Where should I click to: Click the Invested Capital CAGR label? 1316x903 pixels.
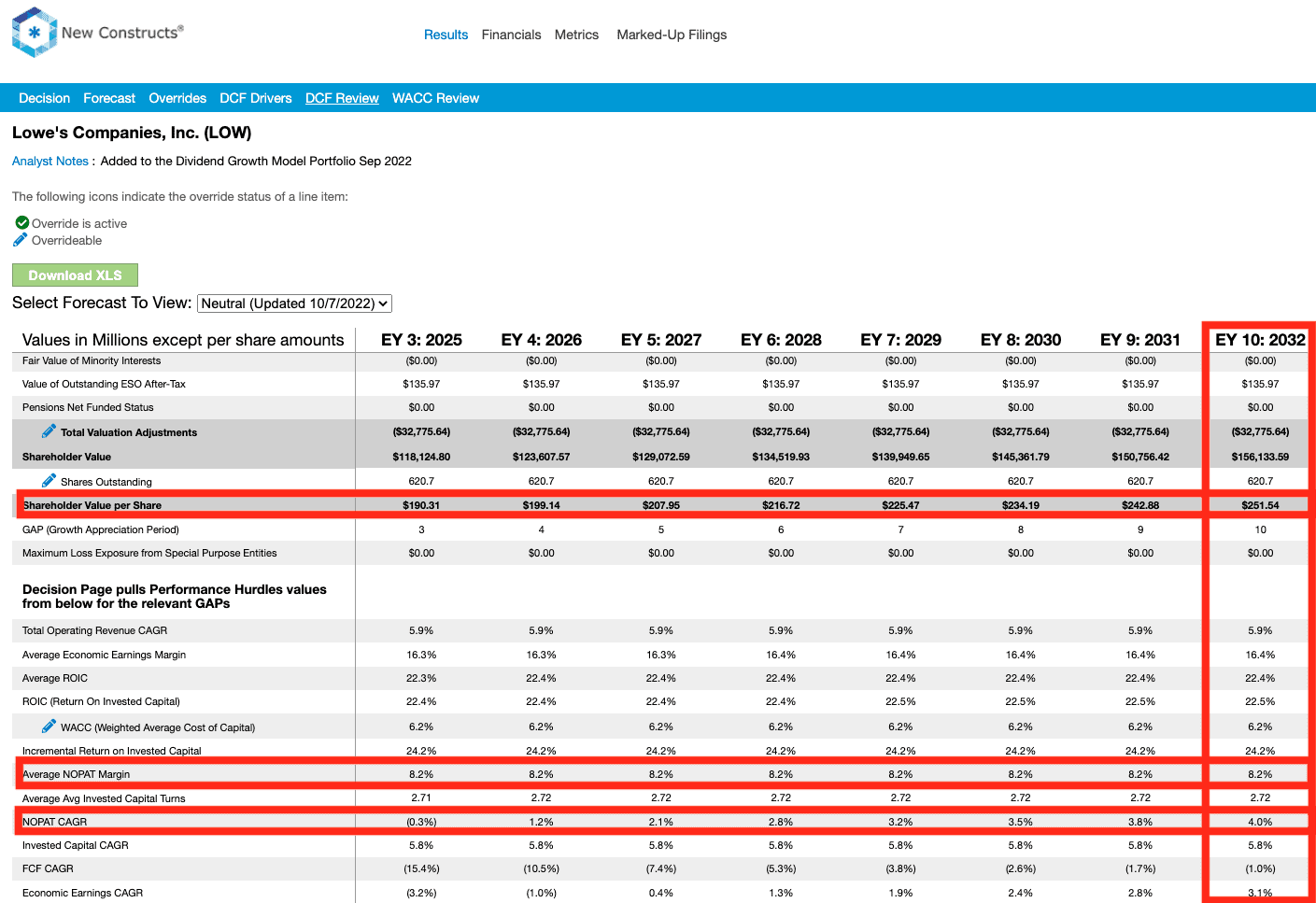[x=76, y=845]
